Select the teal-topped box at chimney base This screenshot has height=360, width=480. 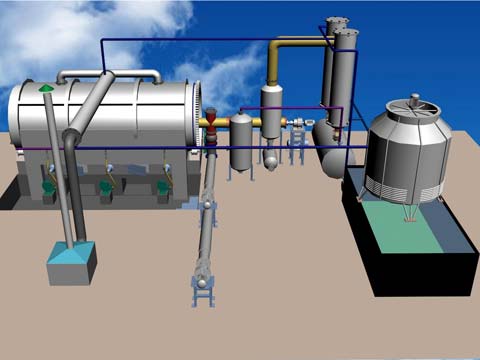71,263
